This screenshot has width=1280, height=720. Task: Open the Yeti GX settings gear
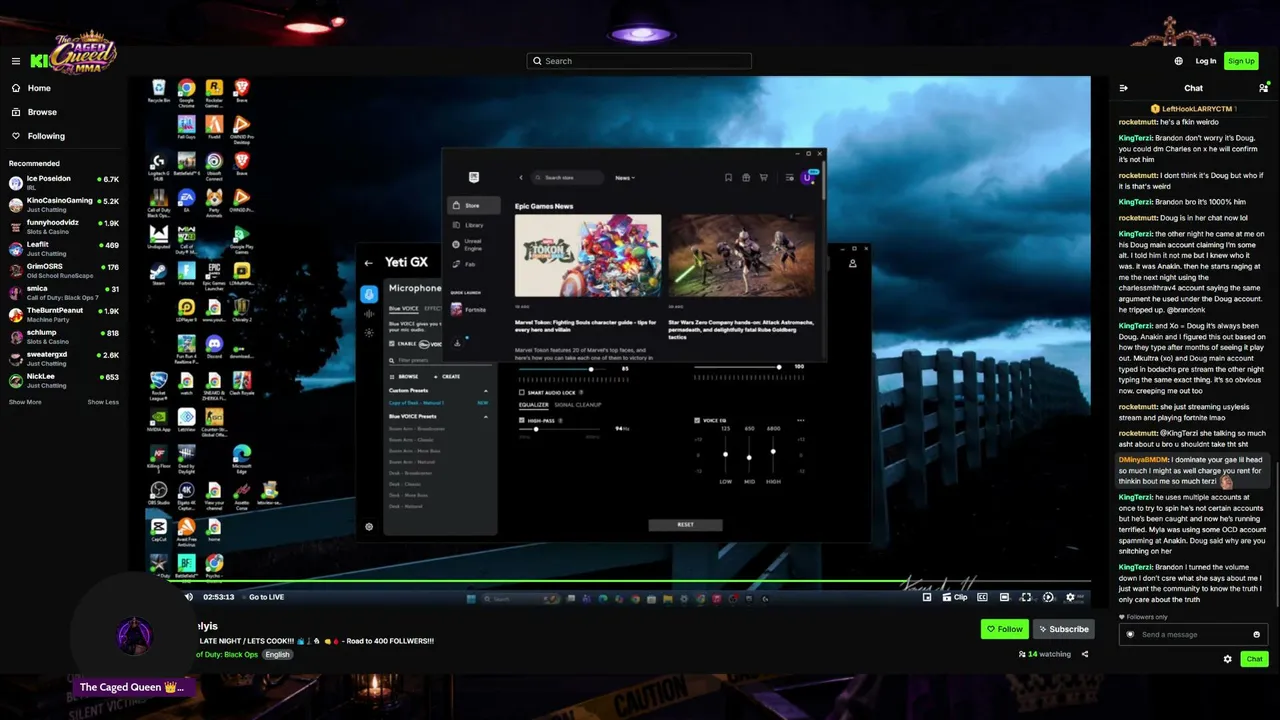tap(369, 527)
